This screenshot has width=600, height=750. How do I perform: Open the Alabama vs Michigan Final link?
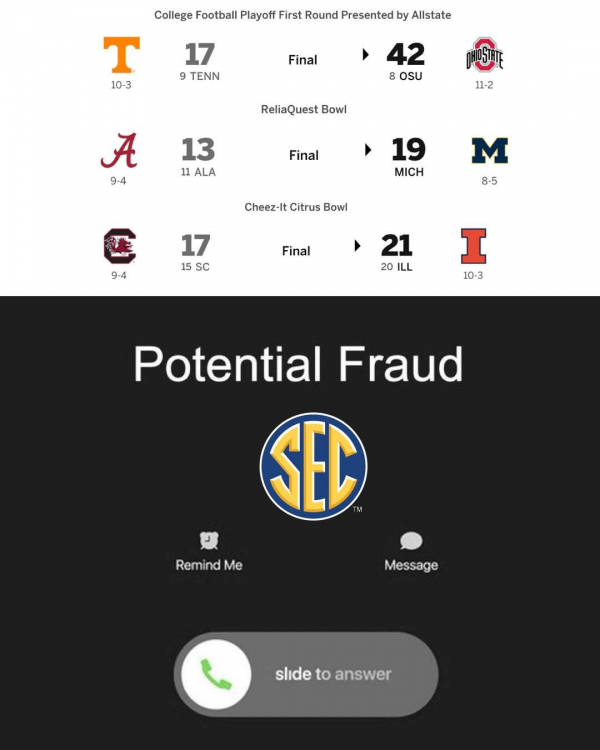click(304, 155)
